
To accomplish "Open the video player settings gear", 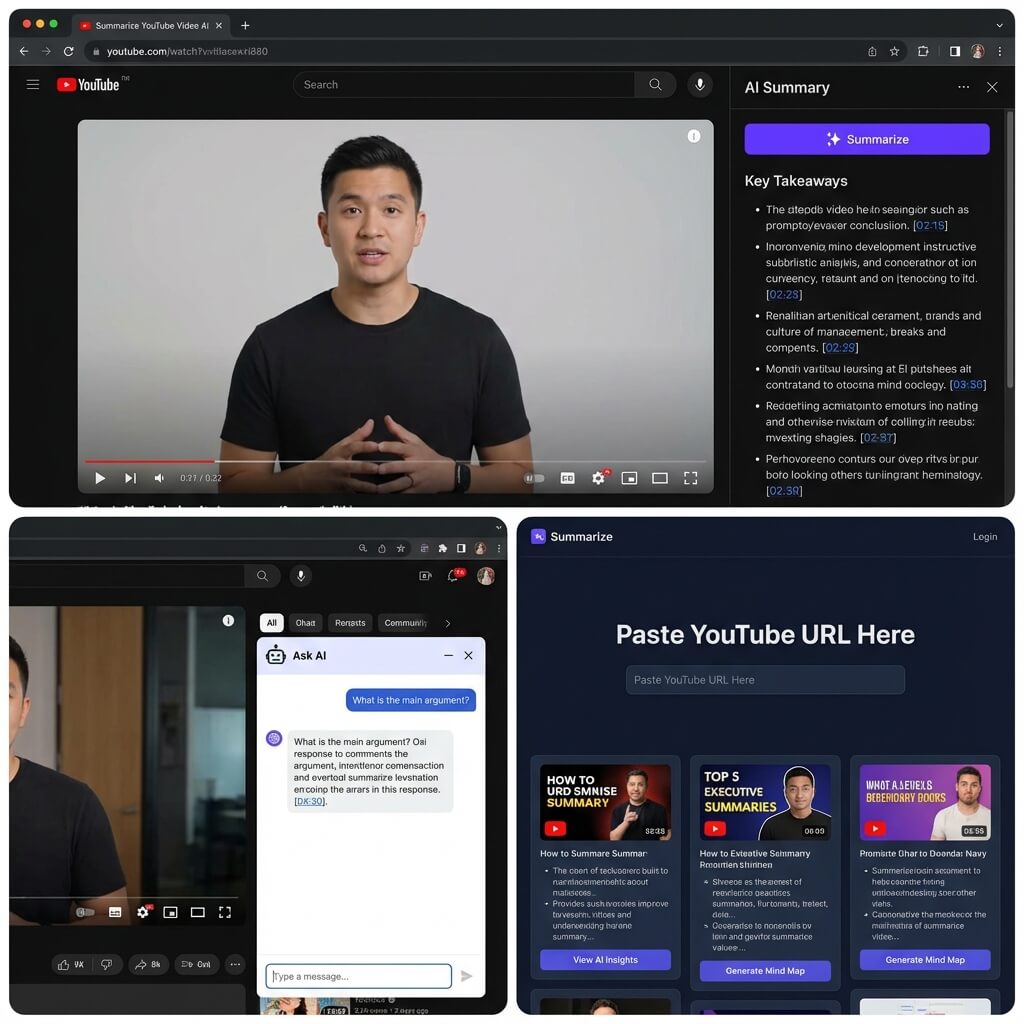I will click(598, 478).
